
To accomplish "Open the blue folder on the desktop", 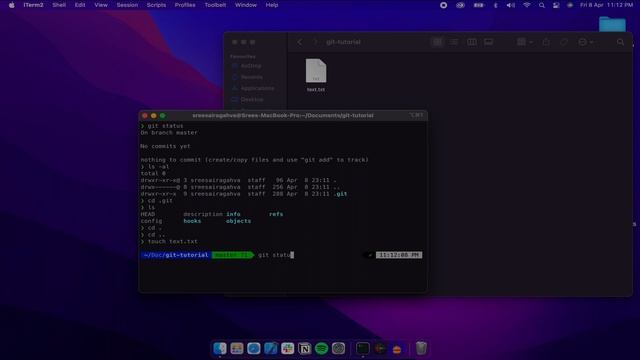I will (x=612, y=24).
